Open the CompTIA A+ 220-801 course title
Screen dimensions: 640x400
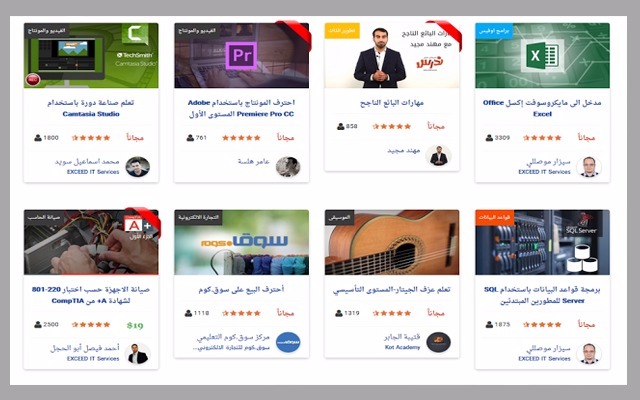tap(91, 295)
